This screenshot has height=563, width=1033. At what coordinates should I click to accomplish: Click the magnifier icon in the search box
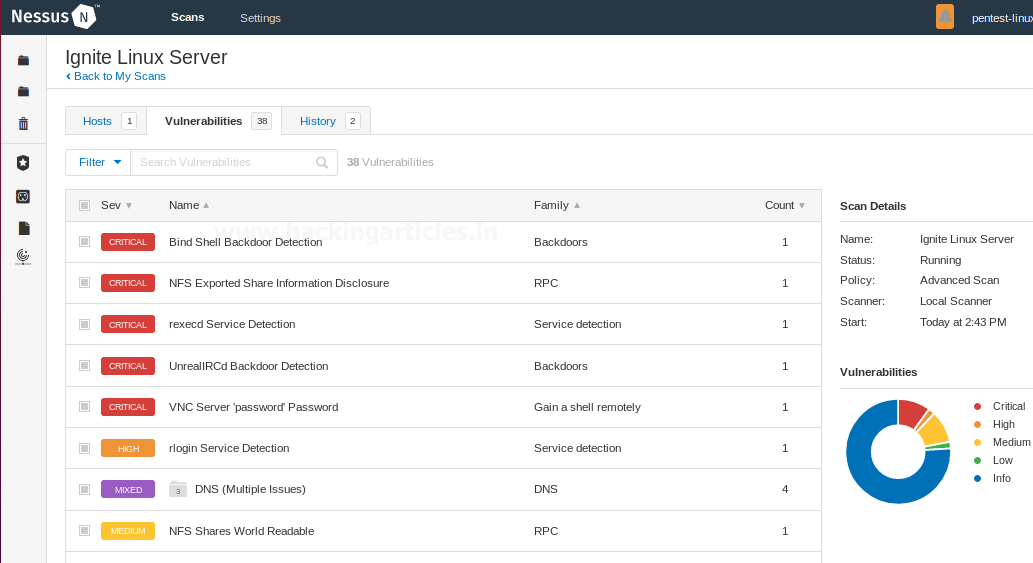pos(322,162)
